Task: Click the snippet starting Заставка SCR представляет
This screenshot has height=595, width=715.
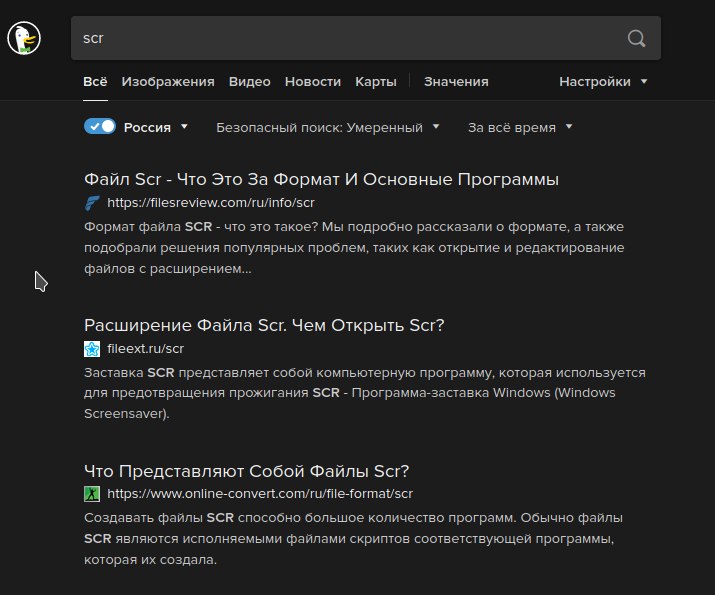Action: coord(364,393)
